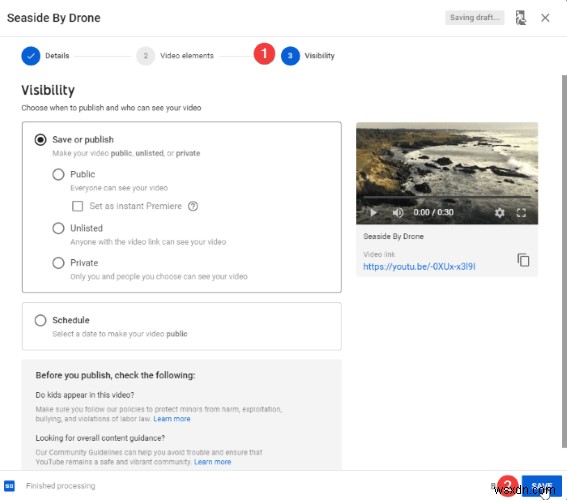Viewport: 567px width, 500px height.
Task: Mute the video preview volume icon
Action: pos(398,213)
